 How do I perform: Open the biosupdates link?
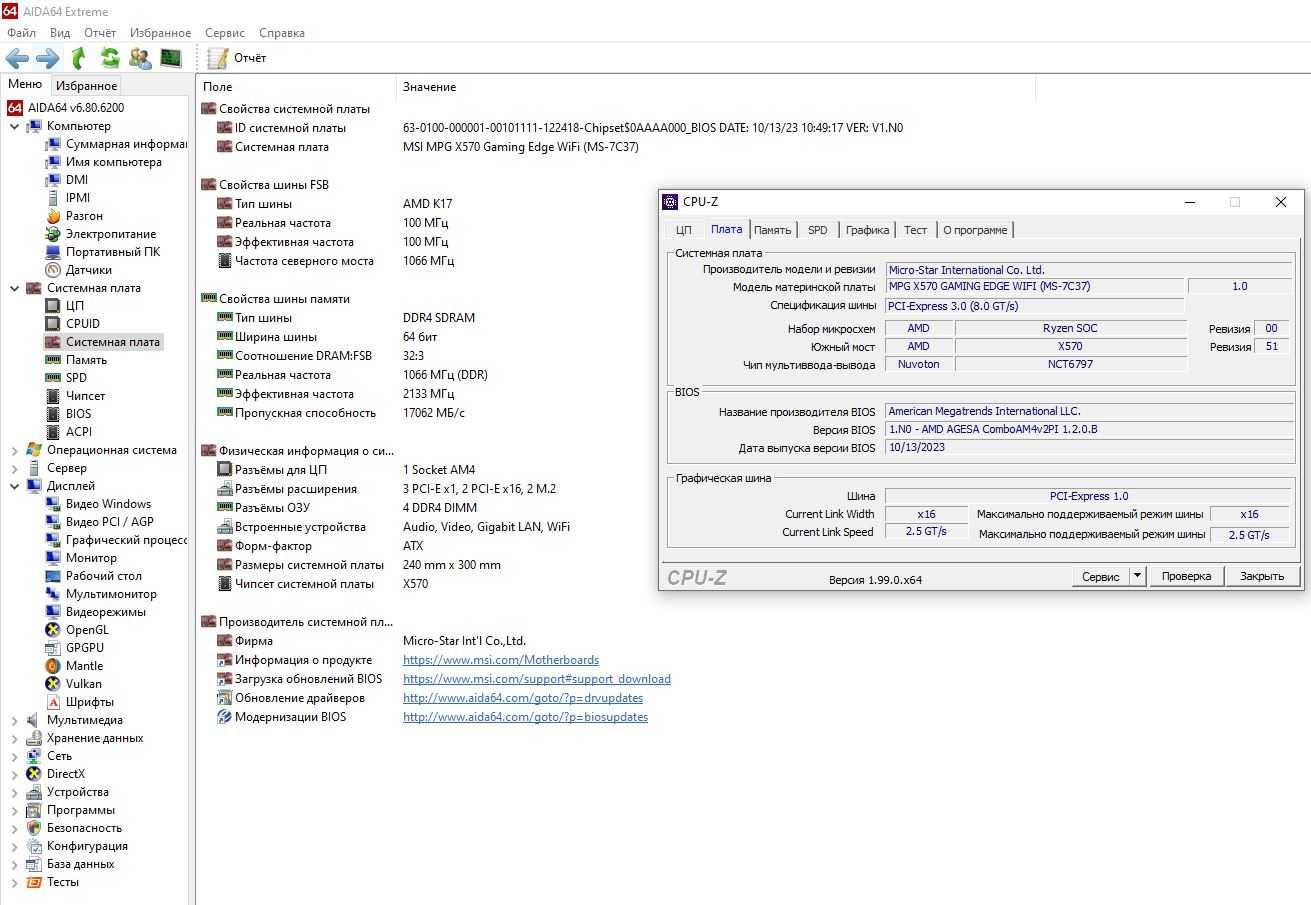point(525,717)
